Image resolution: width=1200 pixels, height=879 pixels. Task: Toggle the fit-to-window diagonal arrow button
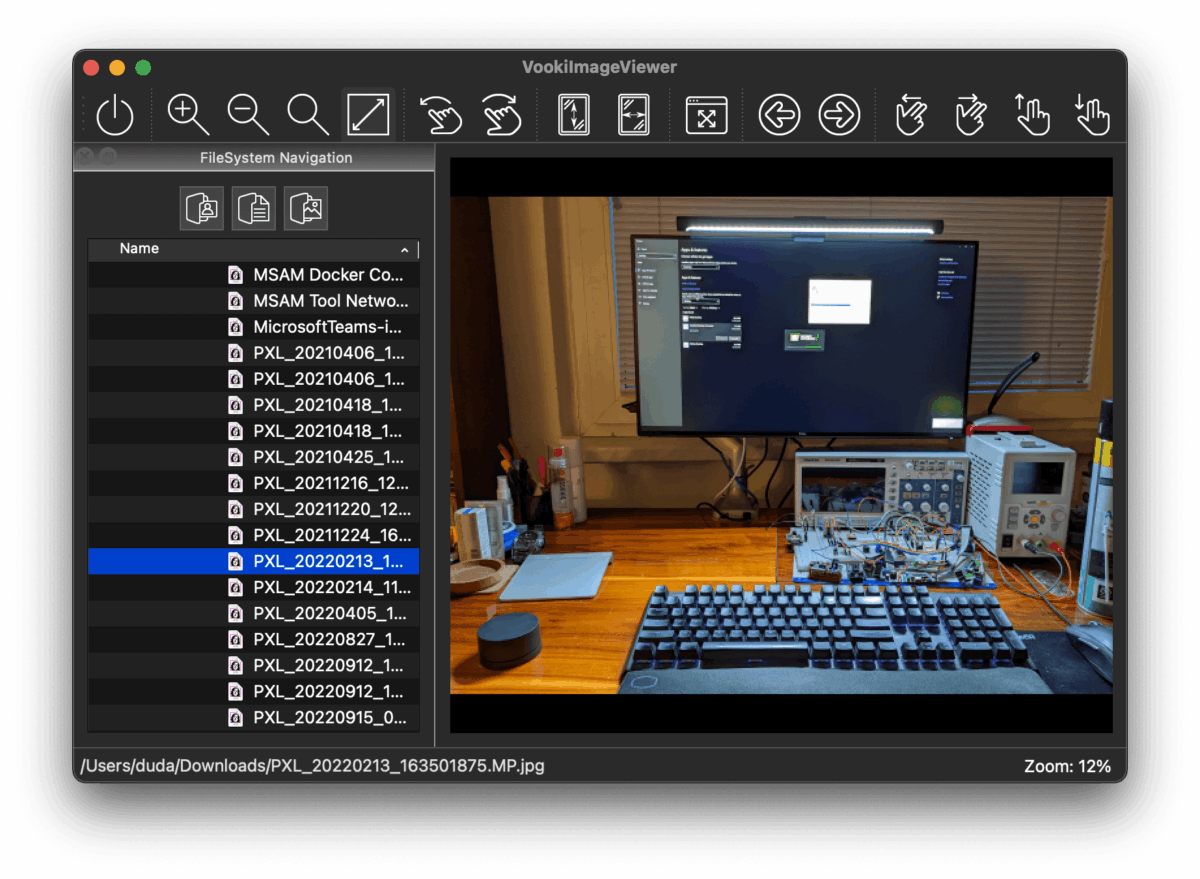(x=368, y=114)
